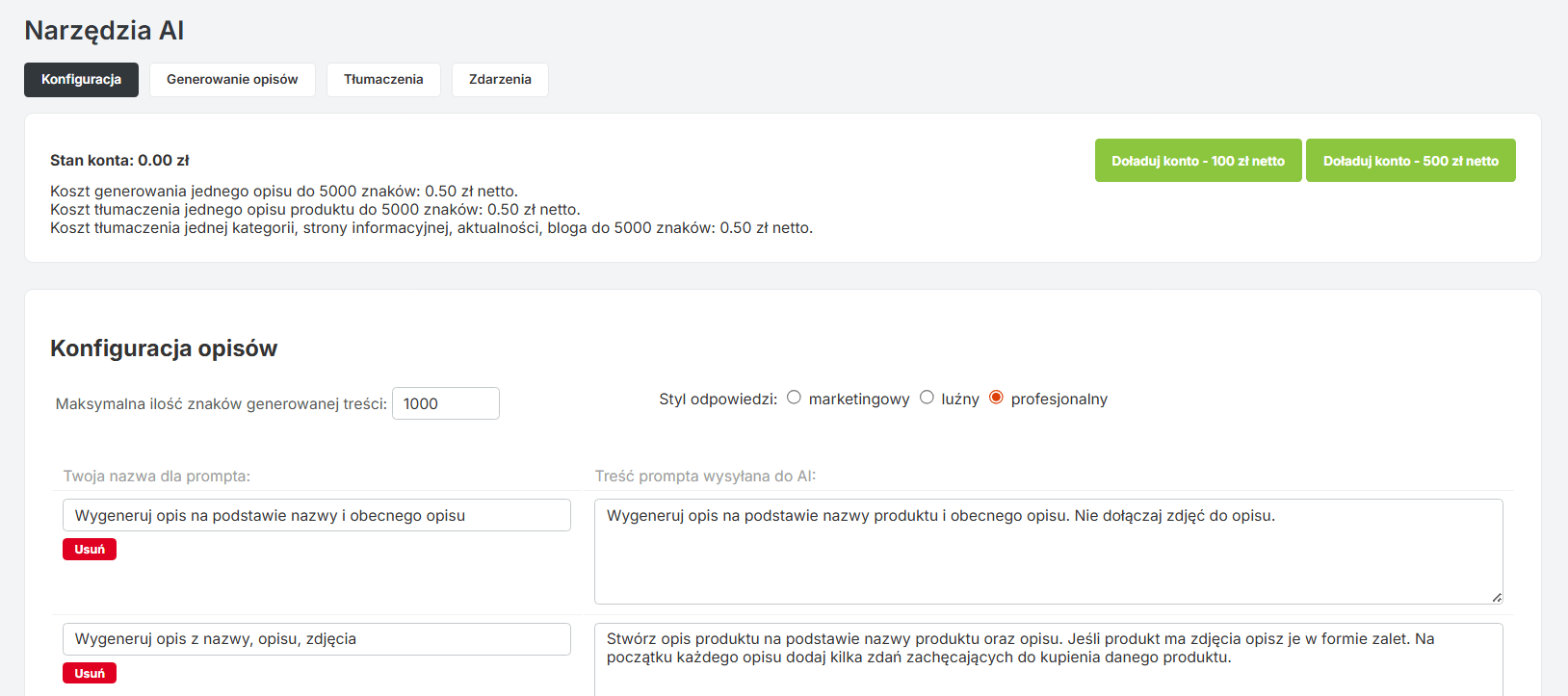Click the first prompt name input field
The image size is (1568, 696).
coord(316,515)
